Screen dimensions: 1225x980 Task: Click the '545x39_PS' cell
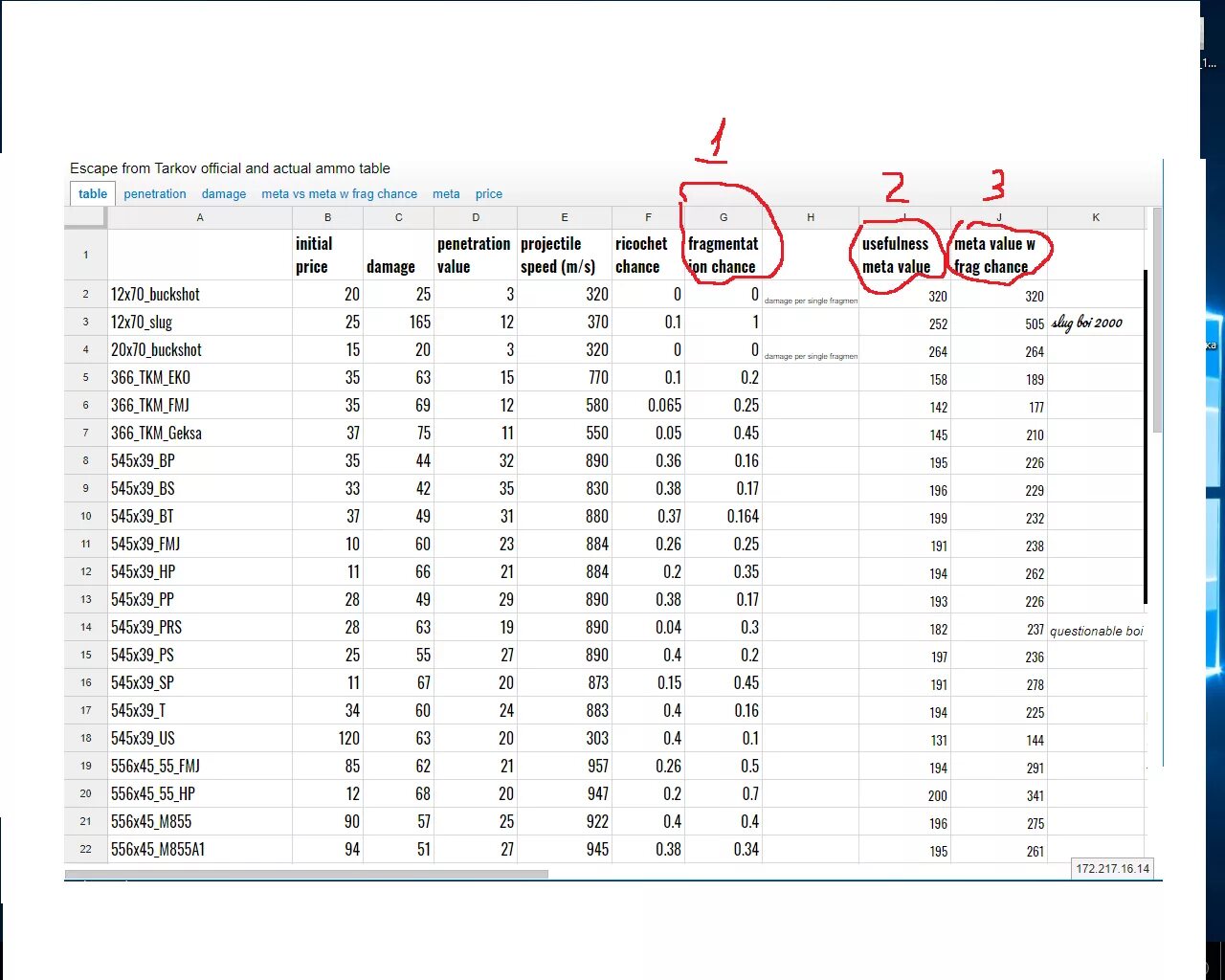click(x=200, y=655)
